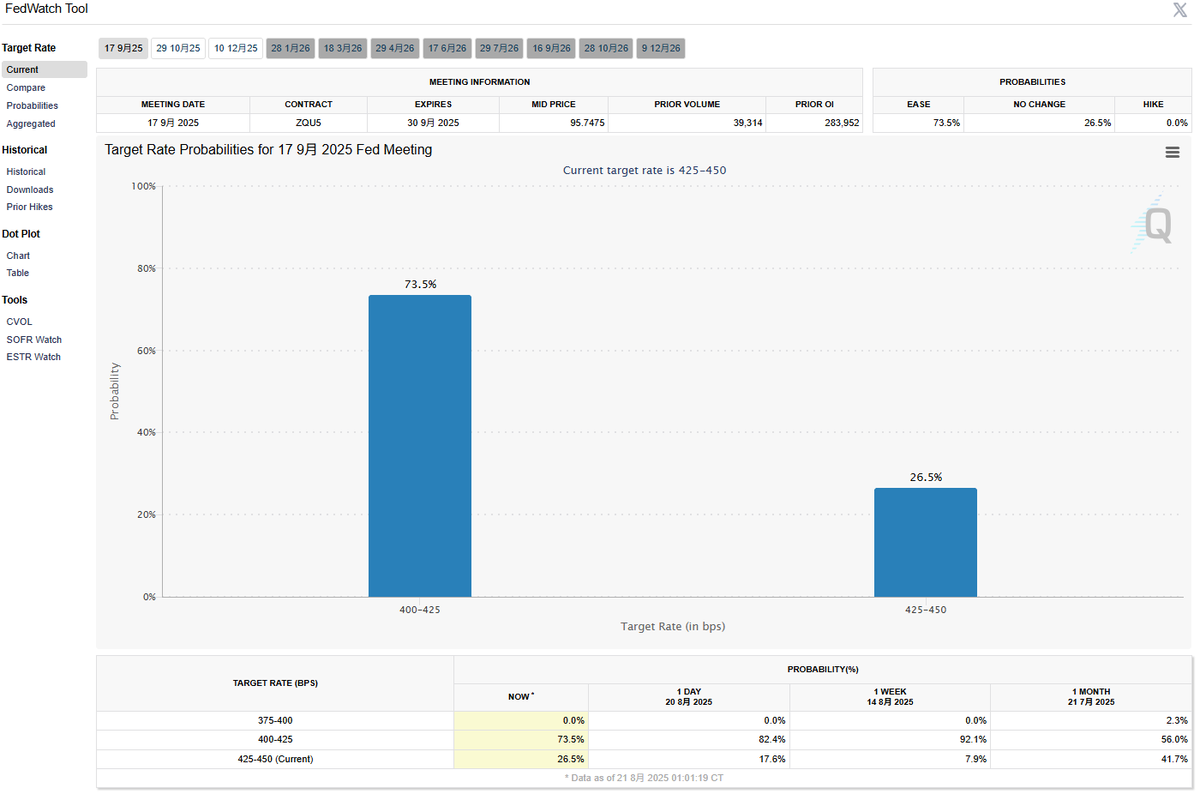Open the 18 3月26 meeting tab
This screenshot has width=1200, height=794.
coord(343,48)
